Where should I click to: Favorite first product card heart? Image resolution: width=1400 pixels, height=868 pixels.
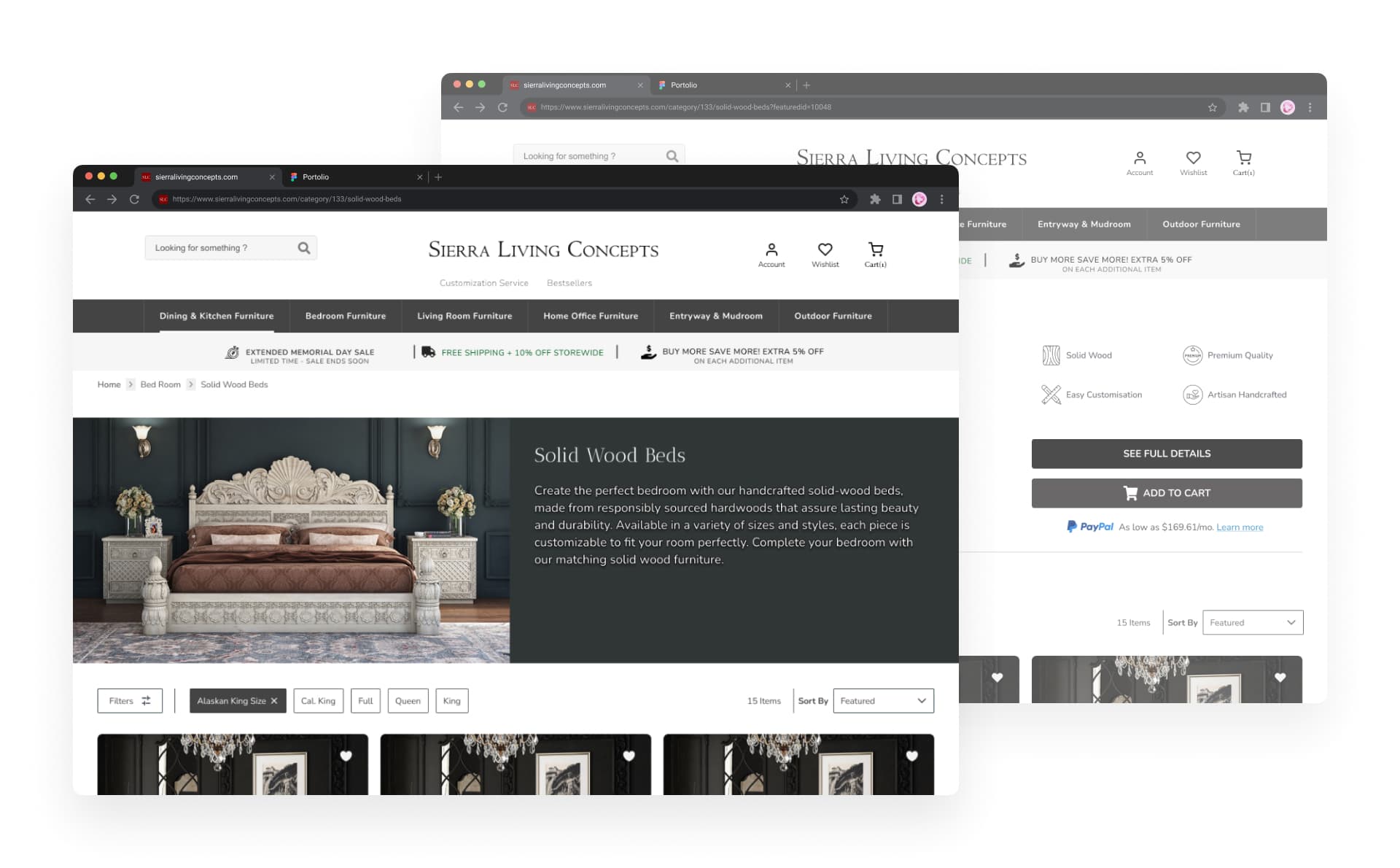click(346, 756)
